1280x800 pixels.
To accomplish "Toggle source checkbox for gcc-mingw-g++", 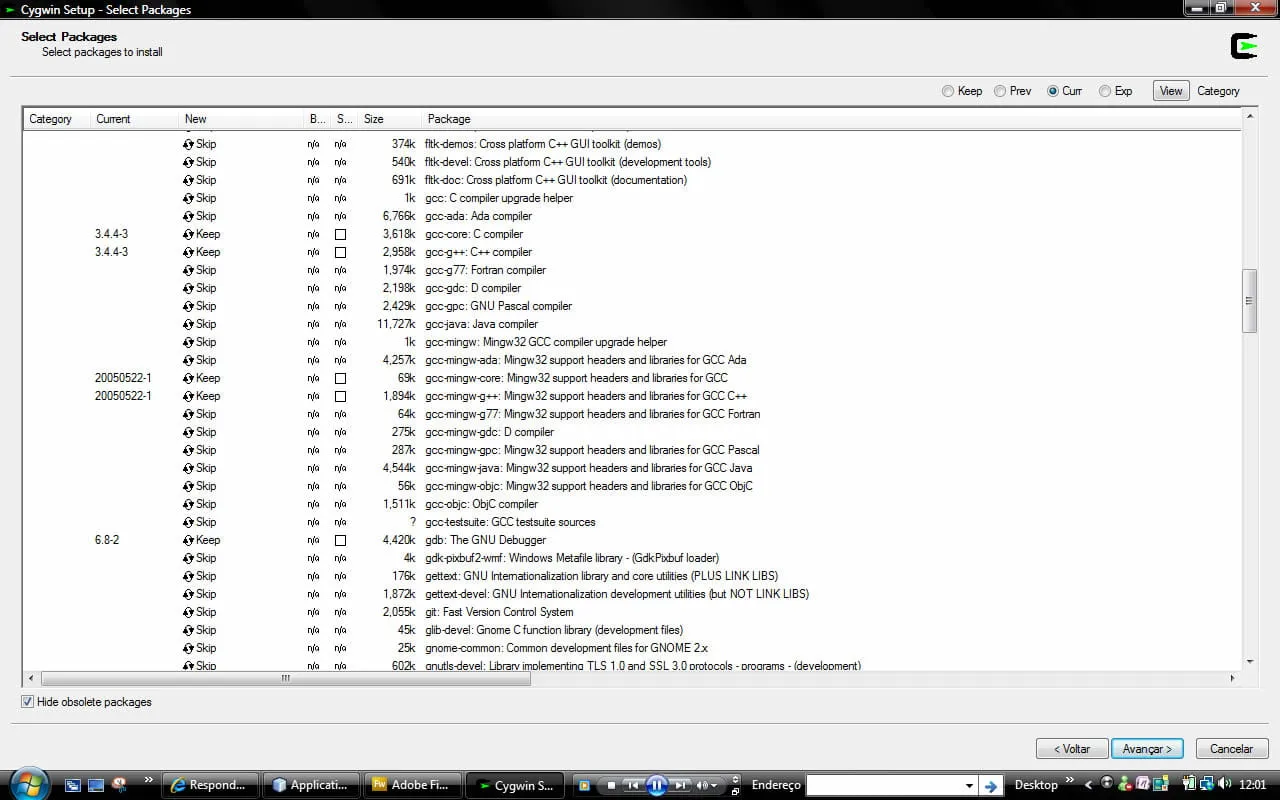I will [340, 397].
